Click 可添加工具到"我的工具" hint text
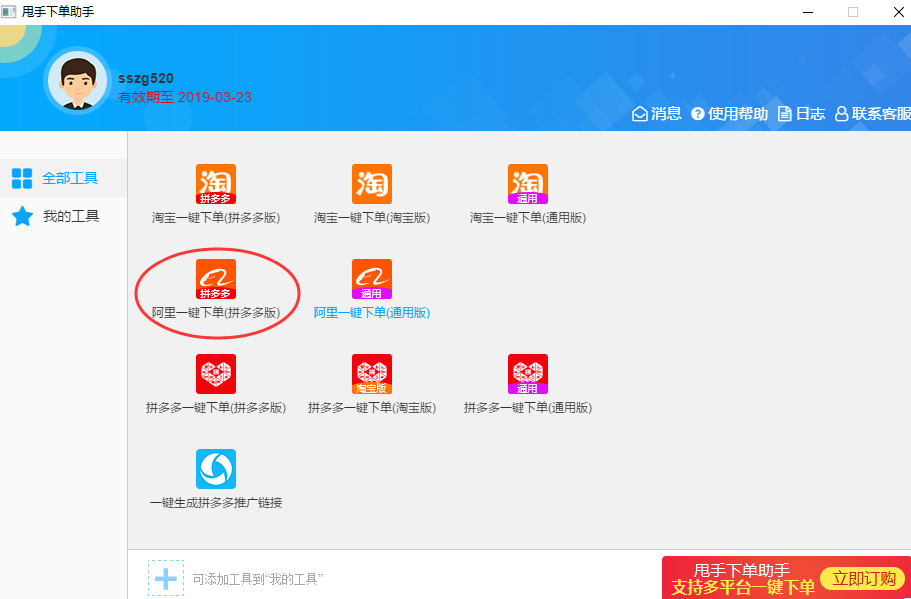This screenshot has height=599, width=911. click(258, 579)
